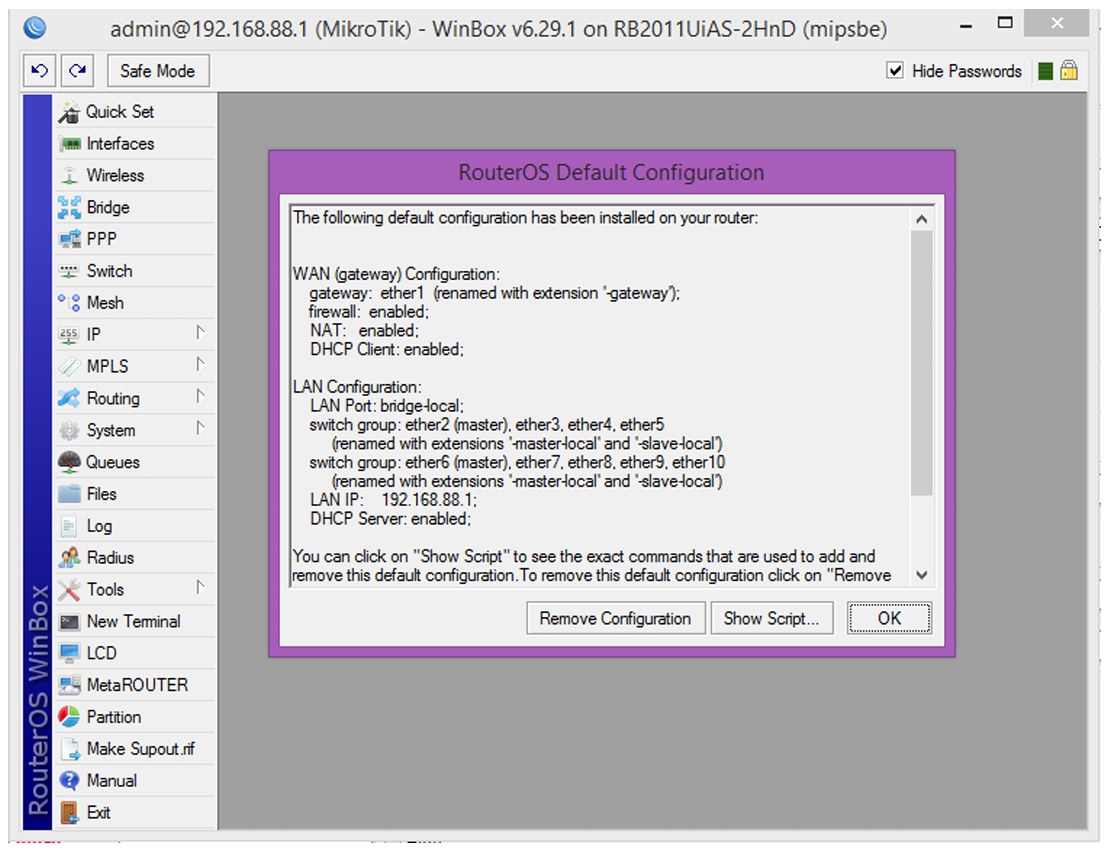The image size is (1110, 849).
Task: Click the 'DHCP Server: enabled;' text line
Action: coord(390,519)
